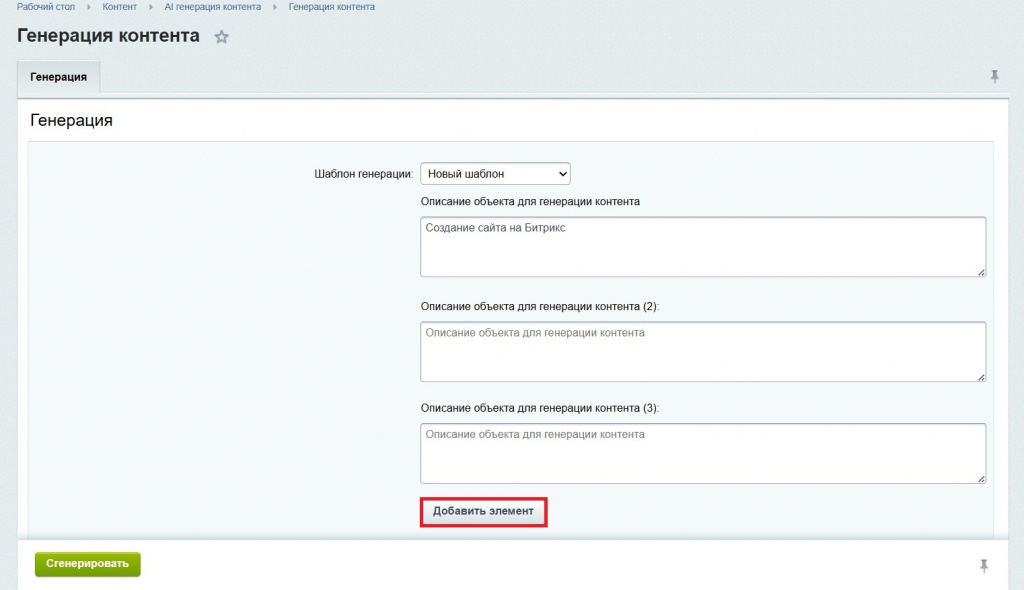Screen dimensions: 1024x590
Task: Focus the textarea containing Создание сайта на Битрикс
Action: tap(702, 246)
